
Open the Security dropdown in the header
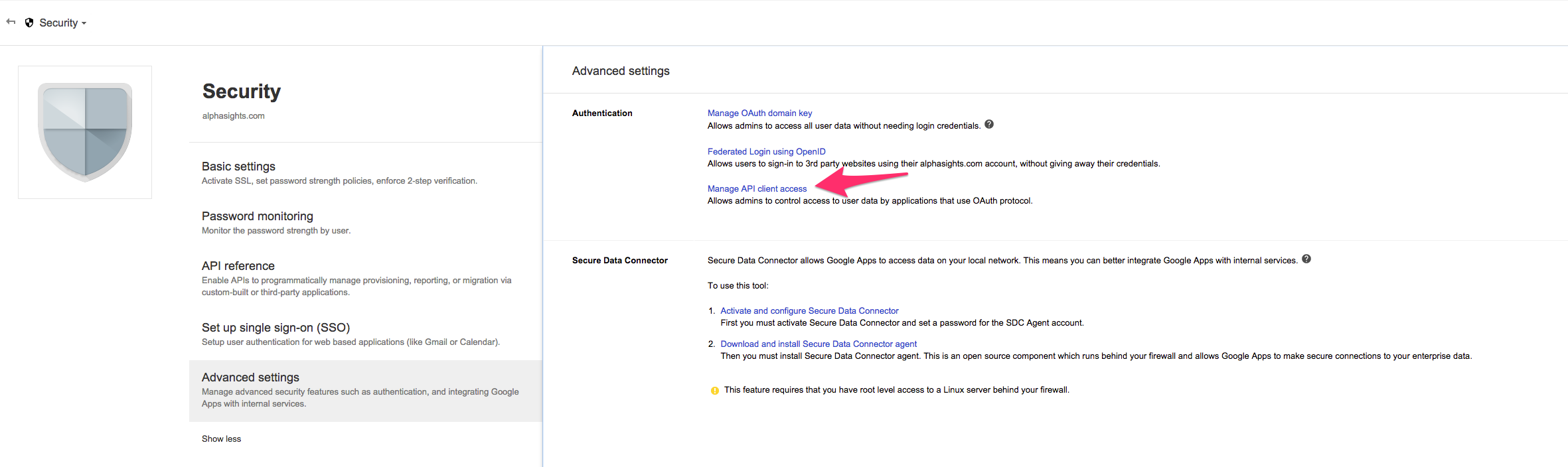tap(63, 23)
